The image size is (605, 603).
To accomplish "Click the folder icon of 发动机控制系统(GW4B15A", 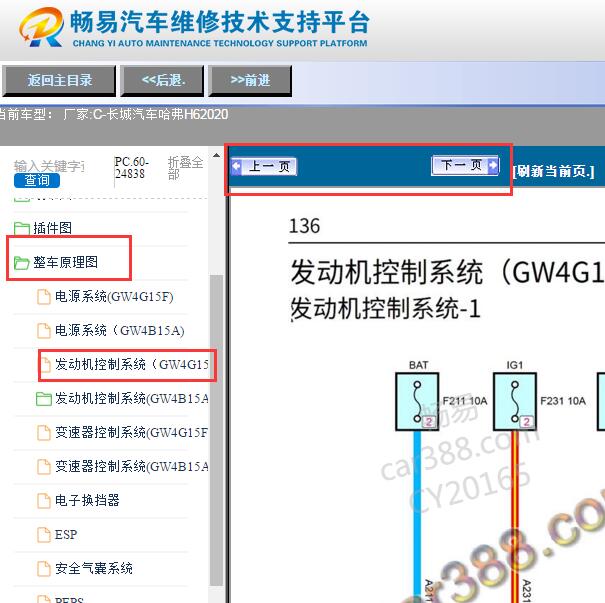I will pos(44,399).
